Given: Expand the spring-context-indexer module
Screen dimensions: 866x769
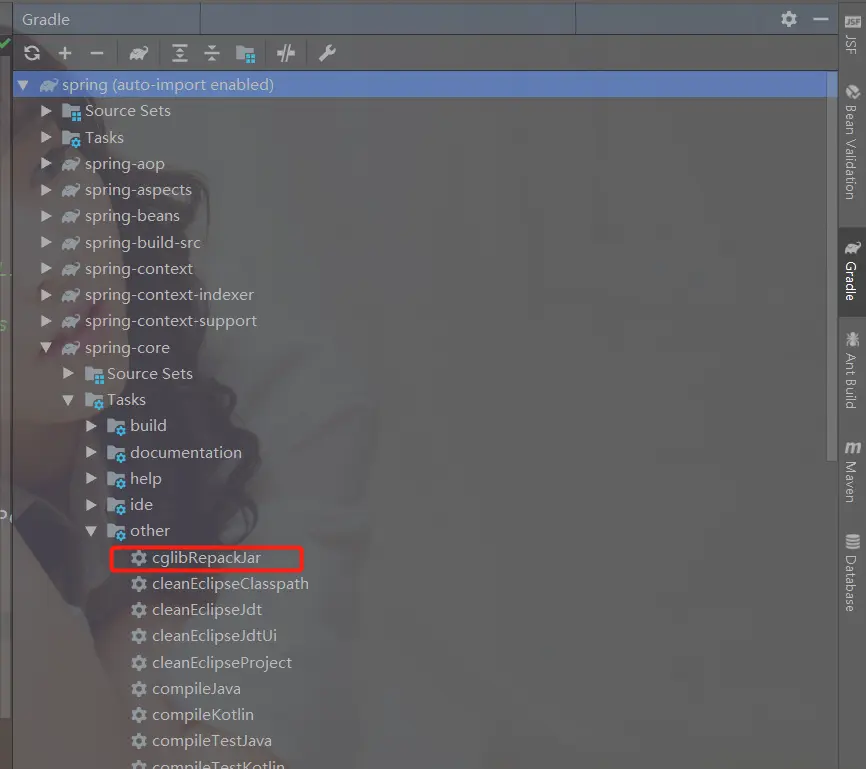Looking at the screenshot, I should (x=46, y=294).
